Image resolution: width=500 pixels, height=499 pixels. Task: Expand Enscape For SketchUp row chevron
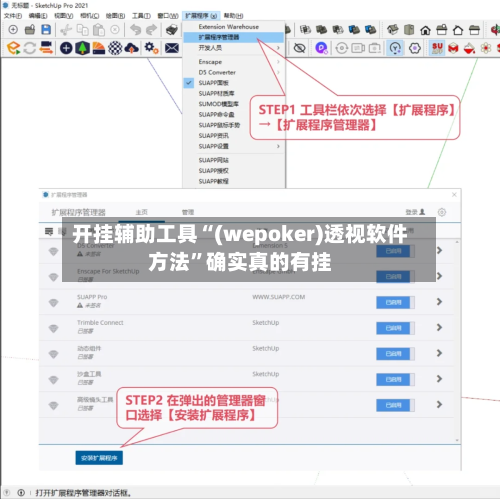point(439,276)
